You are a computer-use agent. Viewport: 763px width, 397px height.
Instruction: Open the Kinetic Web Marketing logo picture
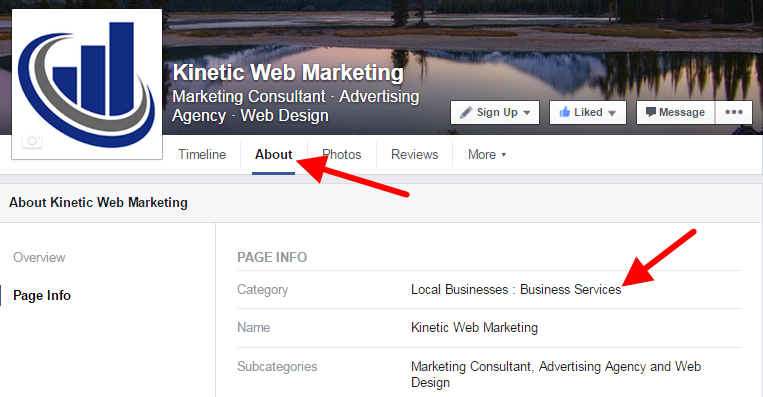pos(87,84)
